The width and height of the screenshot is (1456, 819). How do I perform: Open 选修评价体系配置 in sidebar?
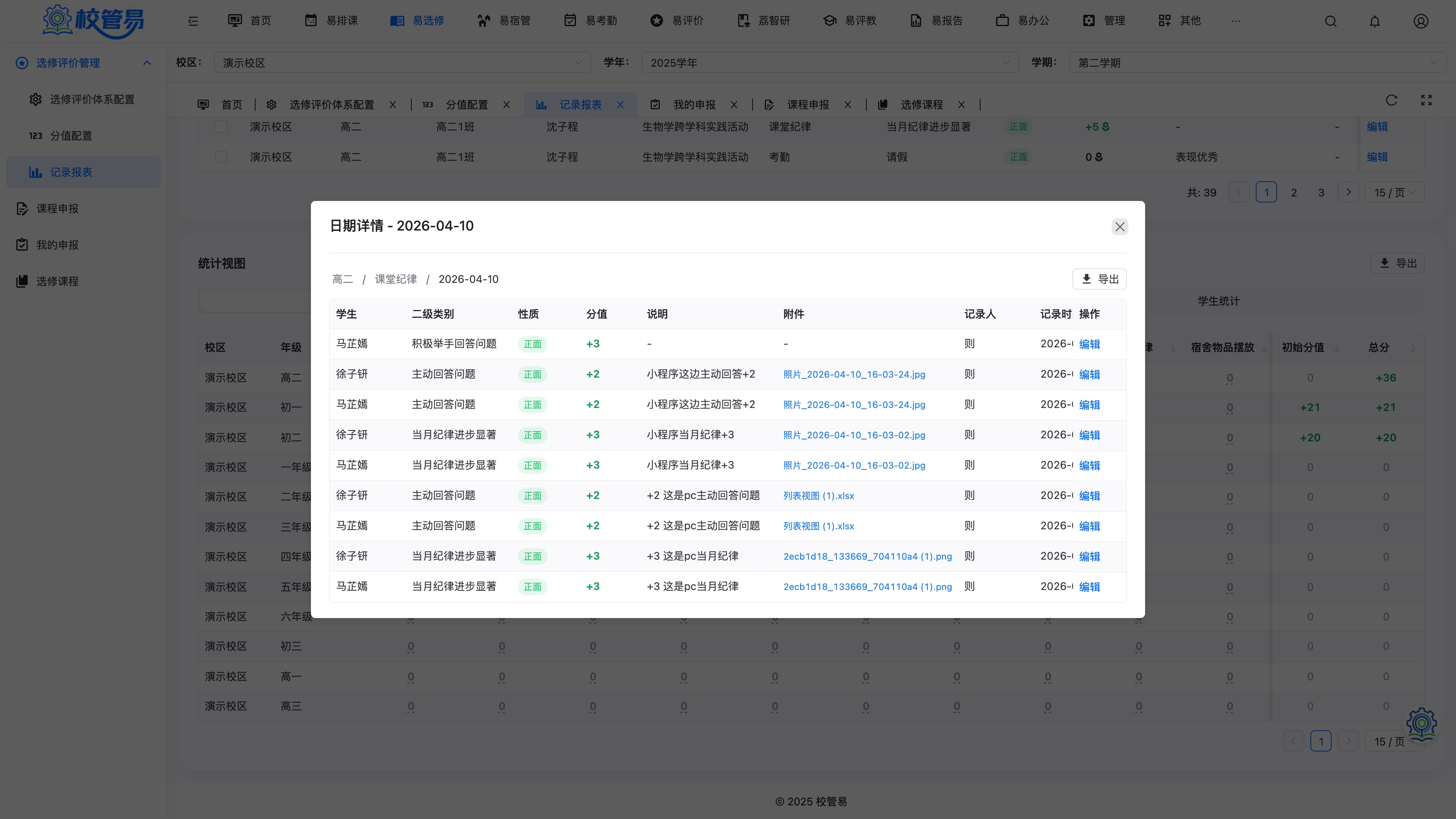[84, 99]
